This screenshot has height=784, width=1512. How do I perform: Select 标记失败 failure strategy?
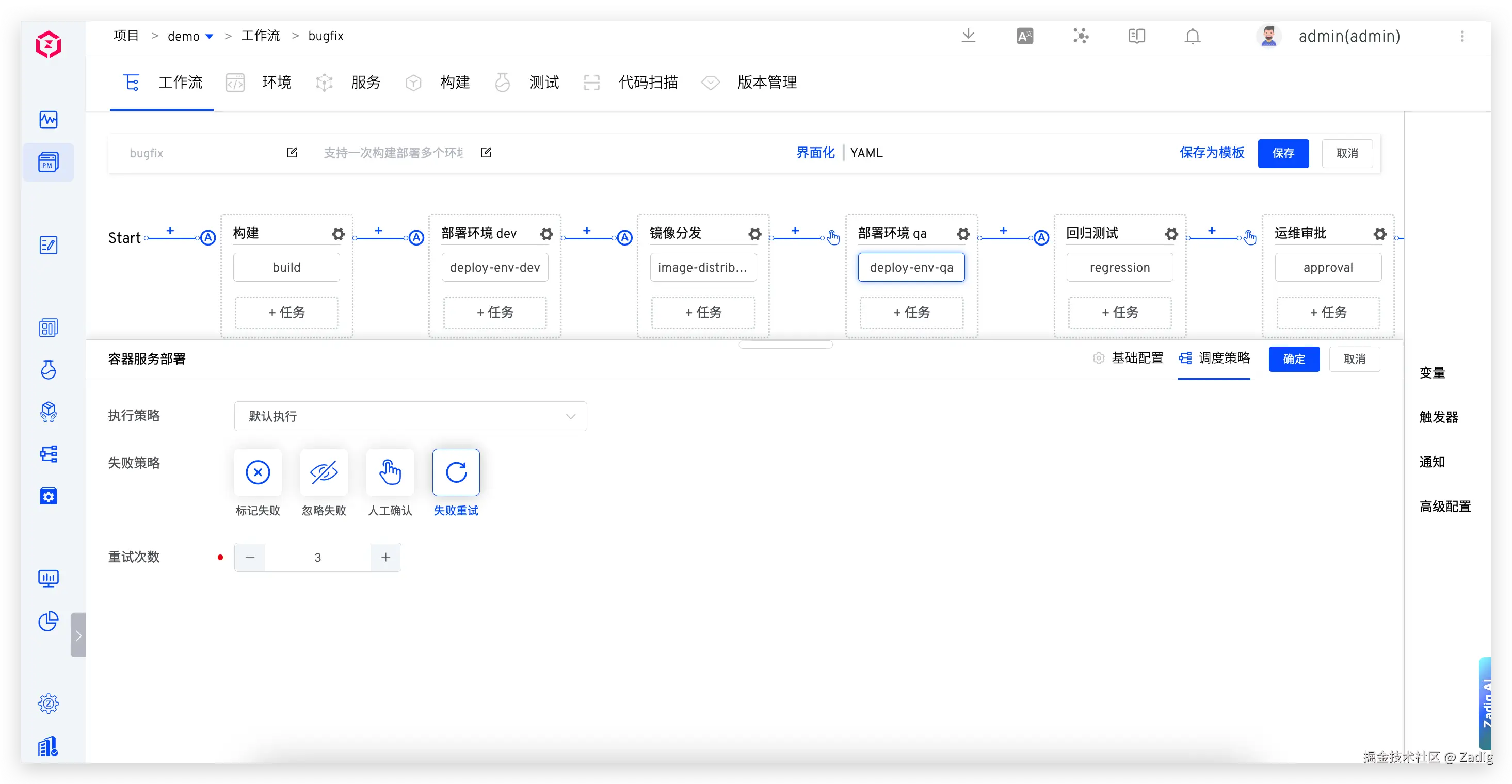point(258,472)
